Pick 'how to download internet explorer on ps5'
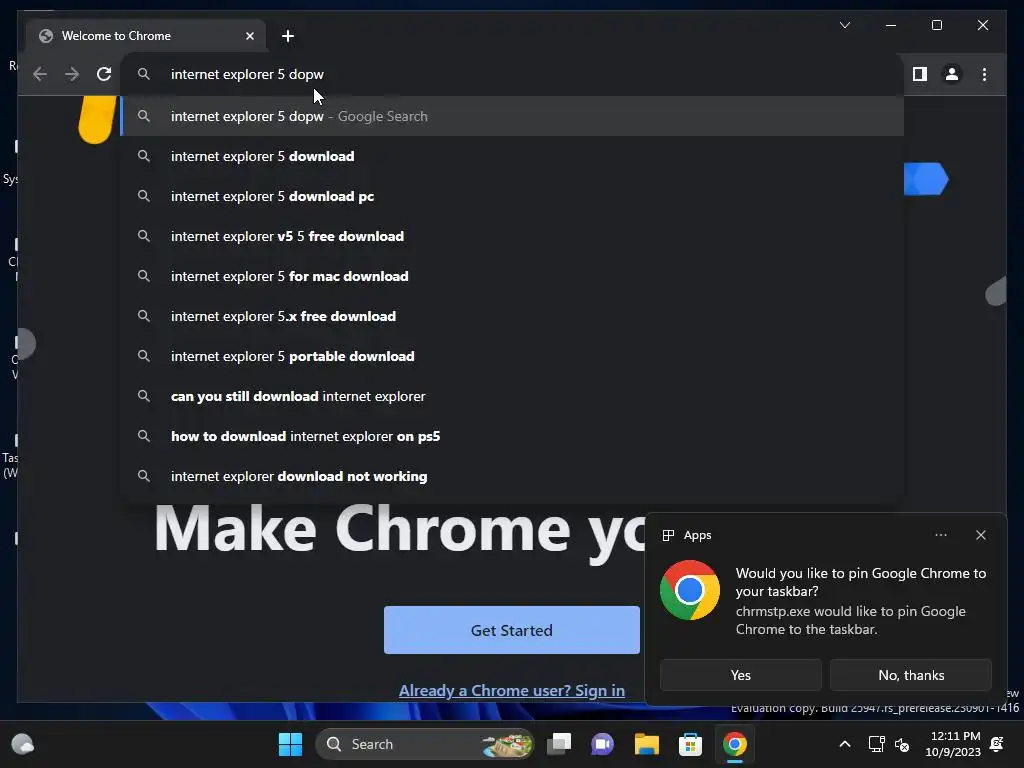The height and width of the screenshot is (768, 1024). tap(512, 436)
